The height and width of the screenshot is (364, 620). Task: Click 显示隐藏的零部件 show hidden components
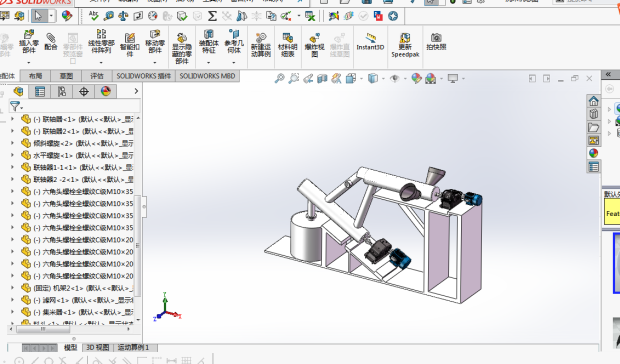(181, 48)
